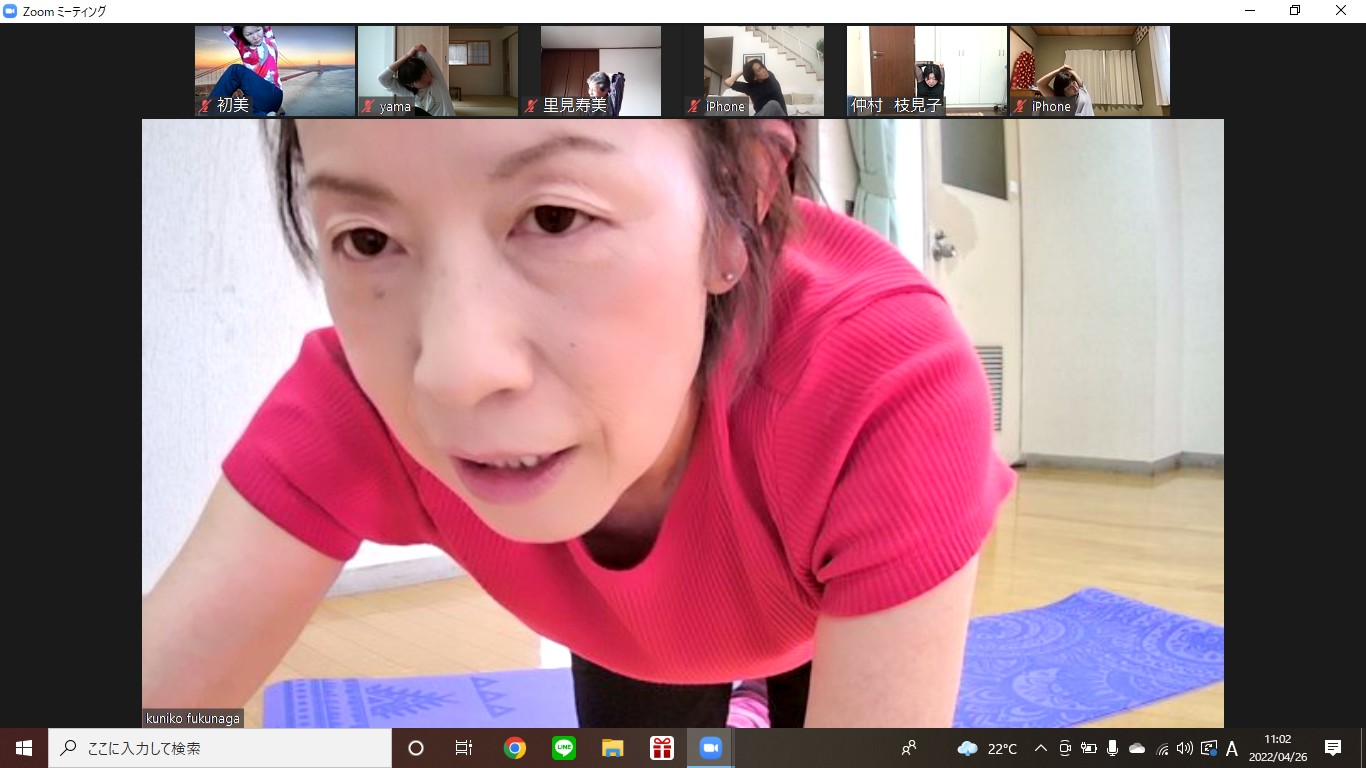The height and width of the screenshot is (768, 1366).
Task: Click the muted microphone icon beside 里見寿美
Action: coord(531,106)
